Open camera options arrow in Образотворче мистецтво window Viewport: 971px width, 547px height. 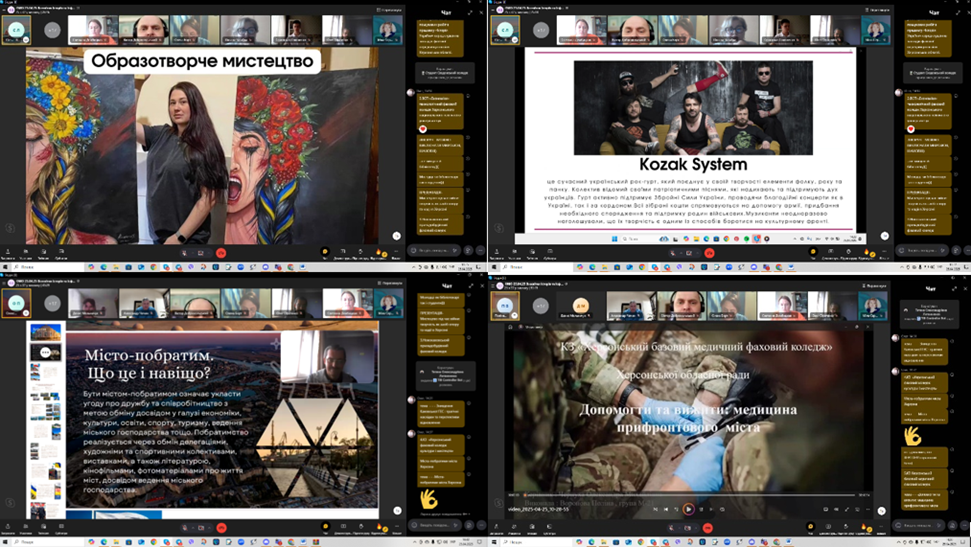(x=209, y=253)
